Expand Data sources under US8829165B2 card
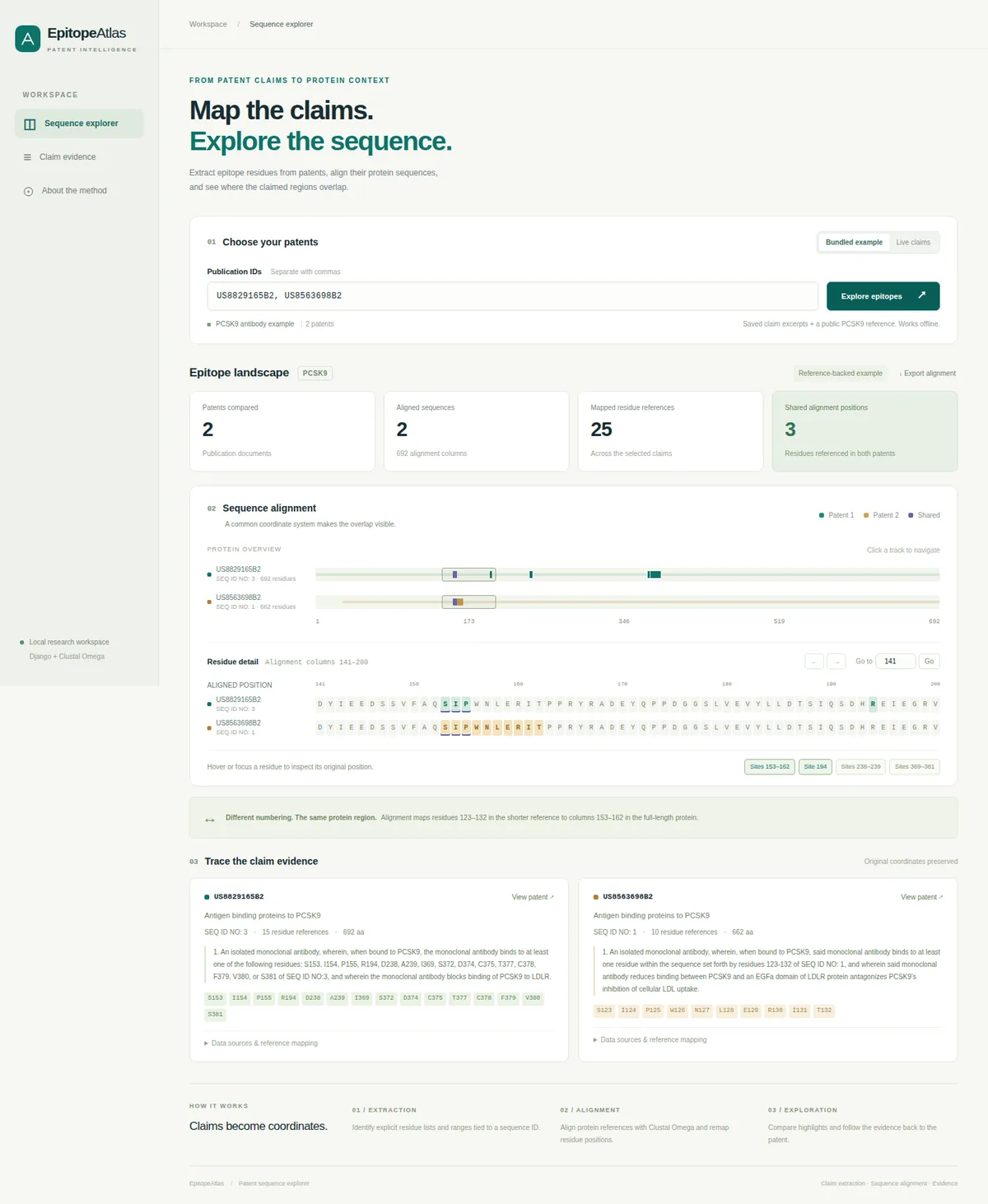Screen dimensions: 988x1204 pos(261,1043)
